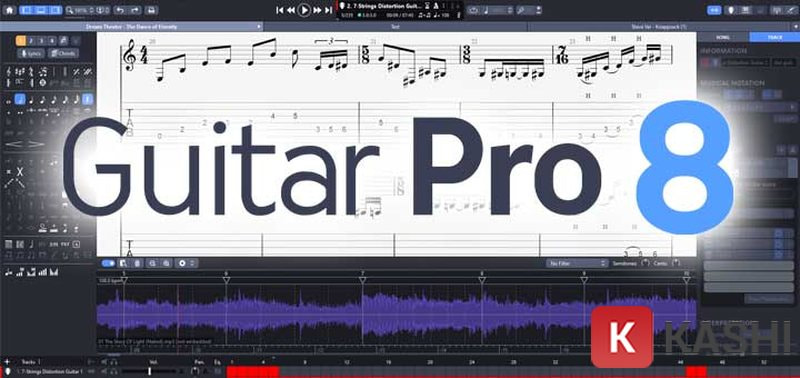Delete audio with the trash icon
Viewport: 800px width, 378px height.
click(137, 263)
